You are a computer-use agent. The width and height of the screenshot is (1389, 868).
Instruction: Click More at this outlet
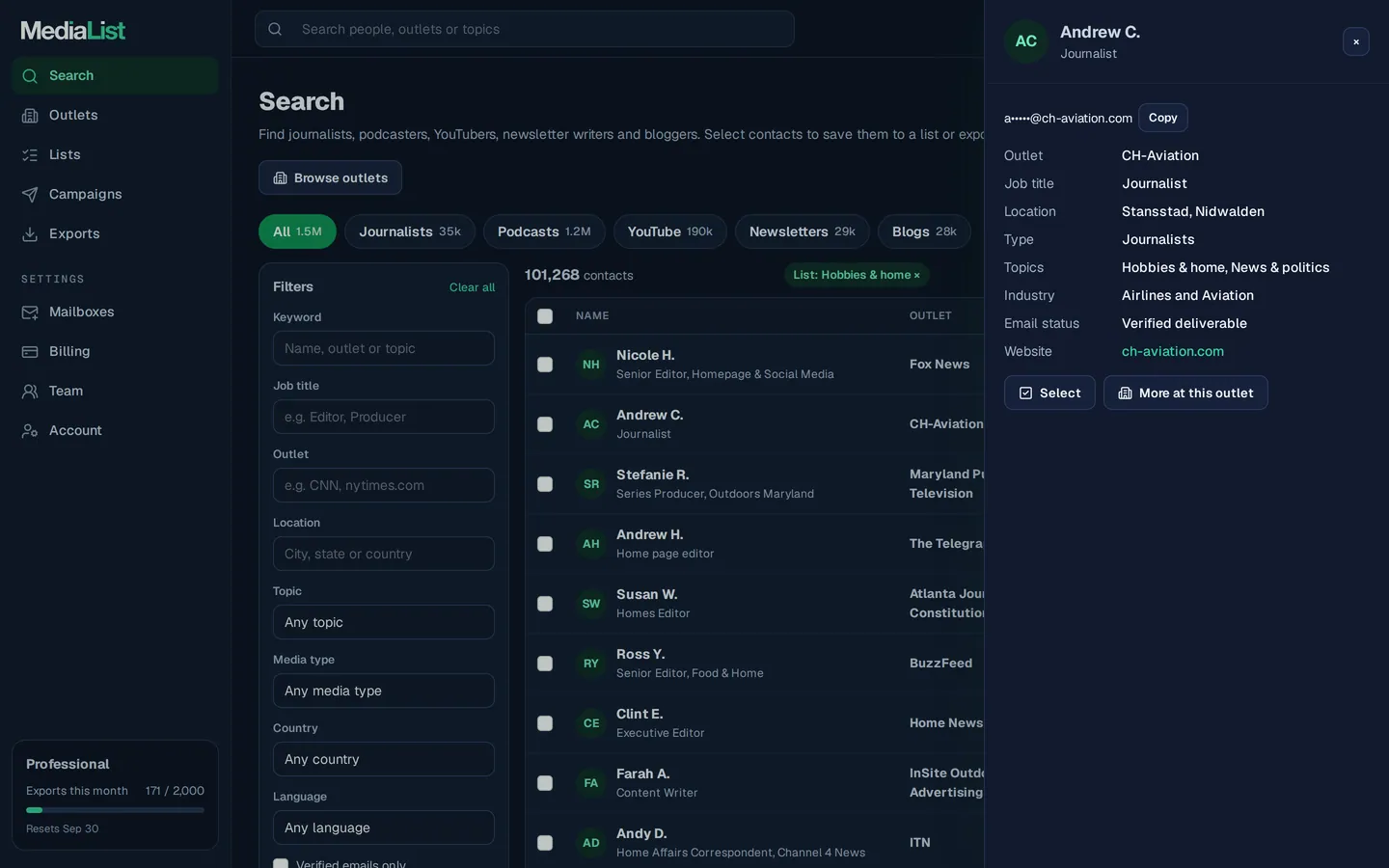pos(1185,393)
